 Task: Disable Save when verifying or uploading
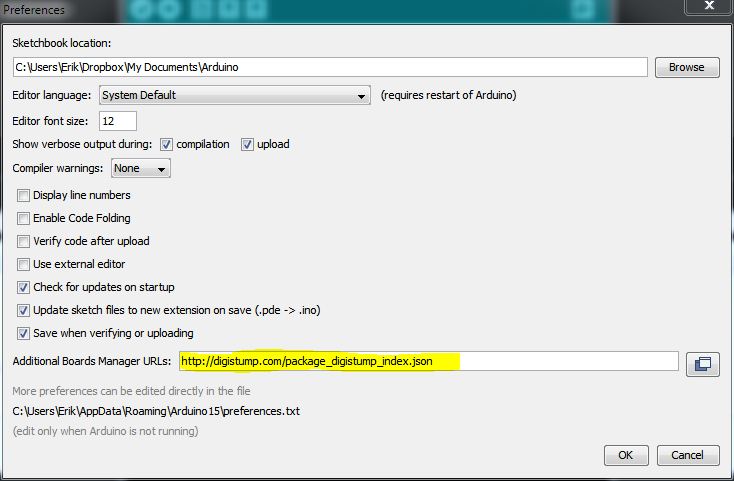click(x=23, y=333)
